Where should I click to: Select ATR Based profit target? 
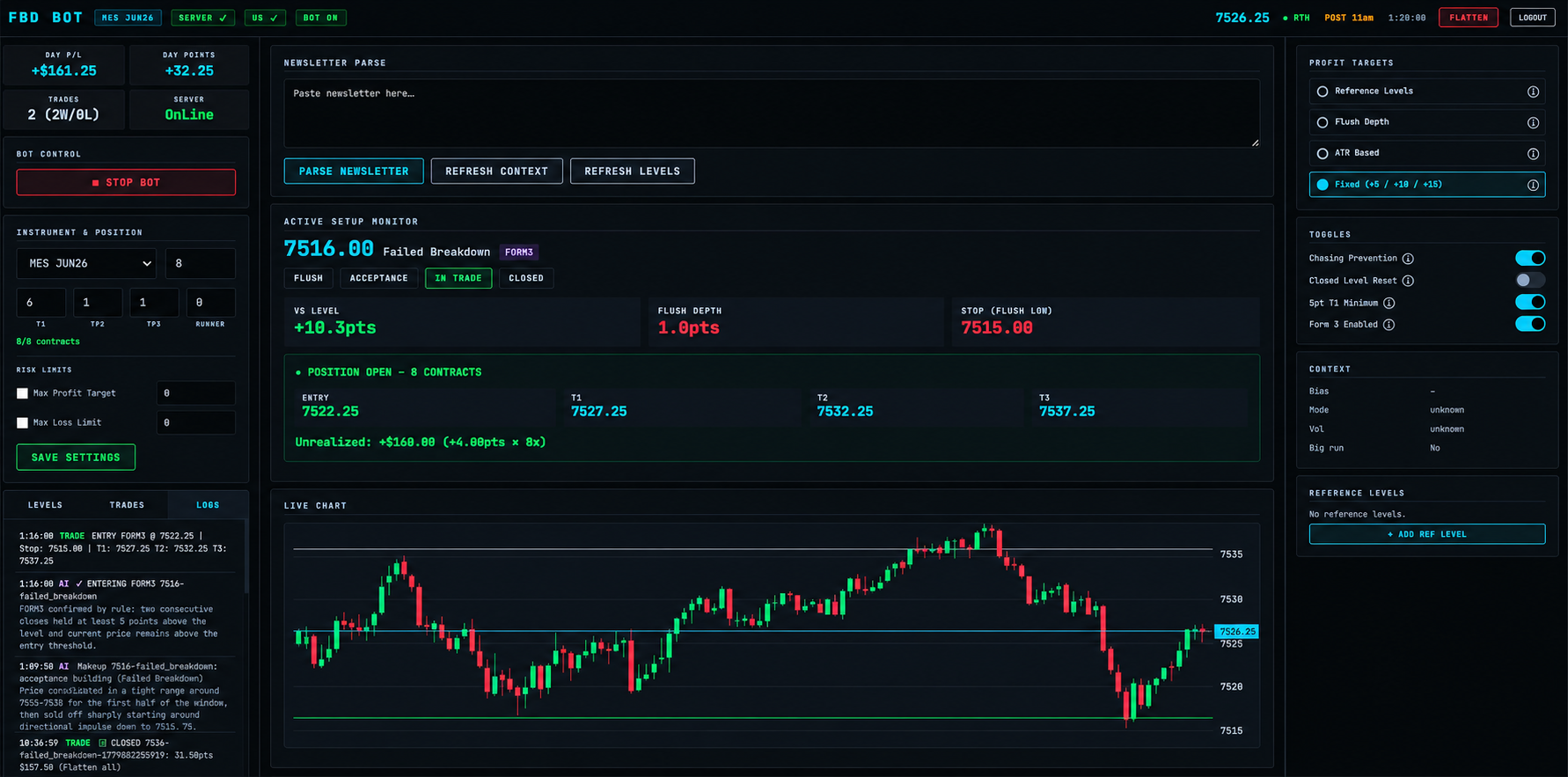point(1426,153)
